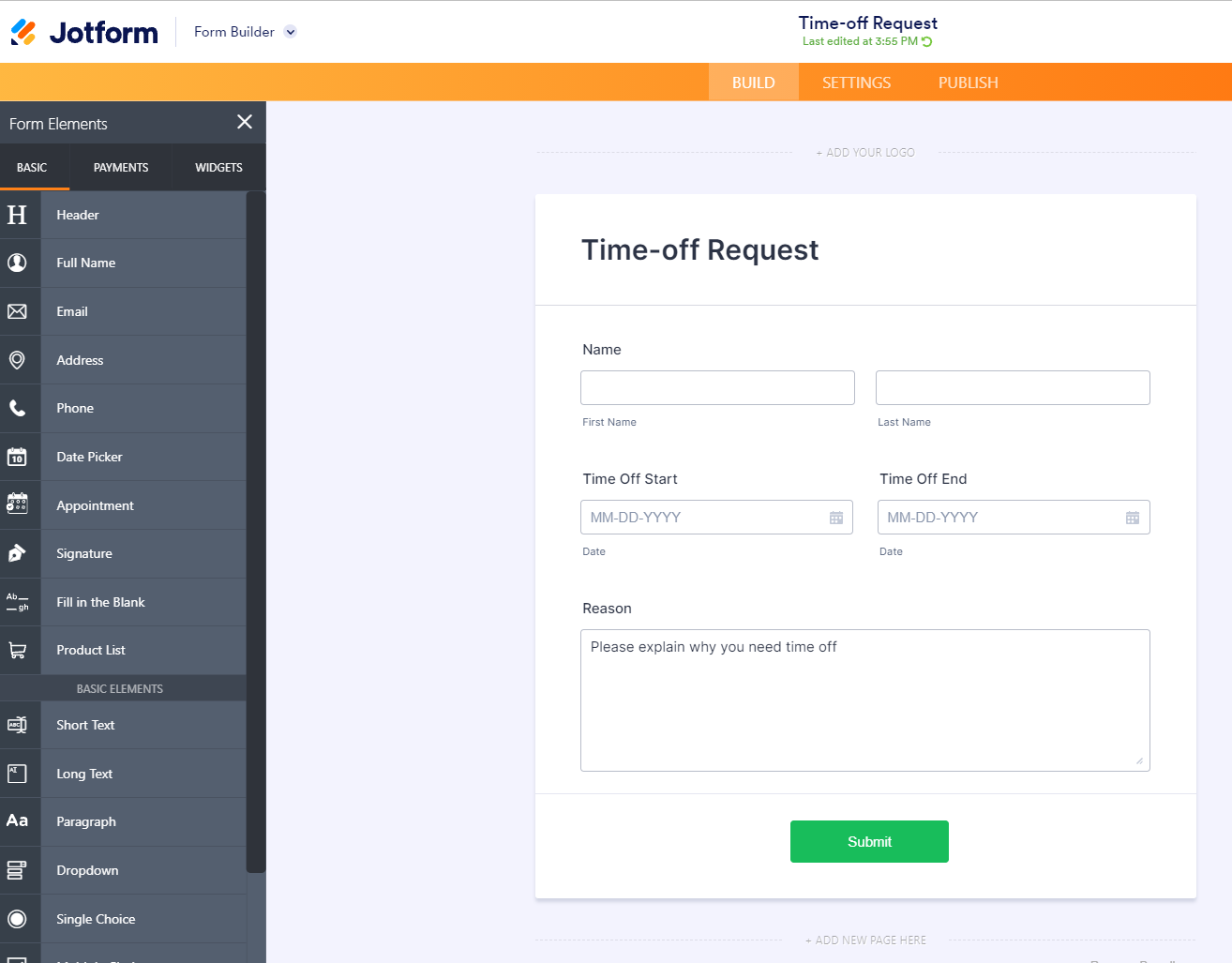Switch to the WIDGETS tab
Image resolution: width=1232 pixels, height=963 pixels.
(x=218, y=167)
